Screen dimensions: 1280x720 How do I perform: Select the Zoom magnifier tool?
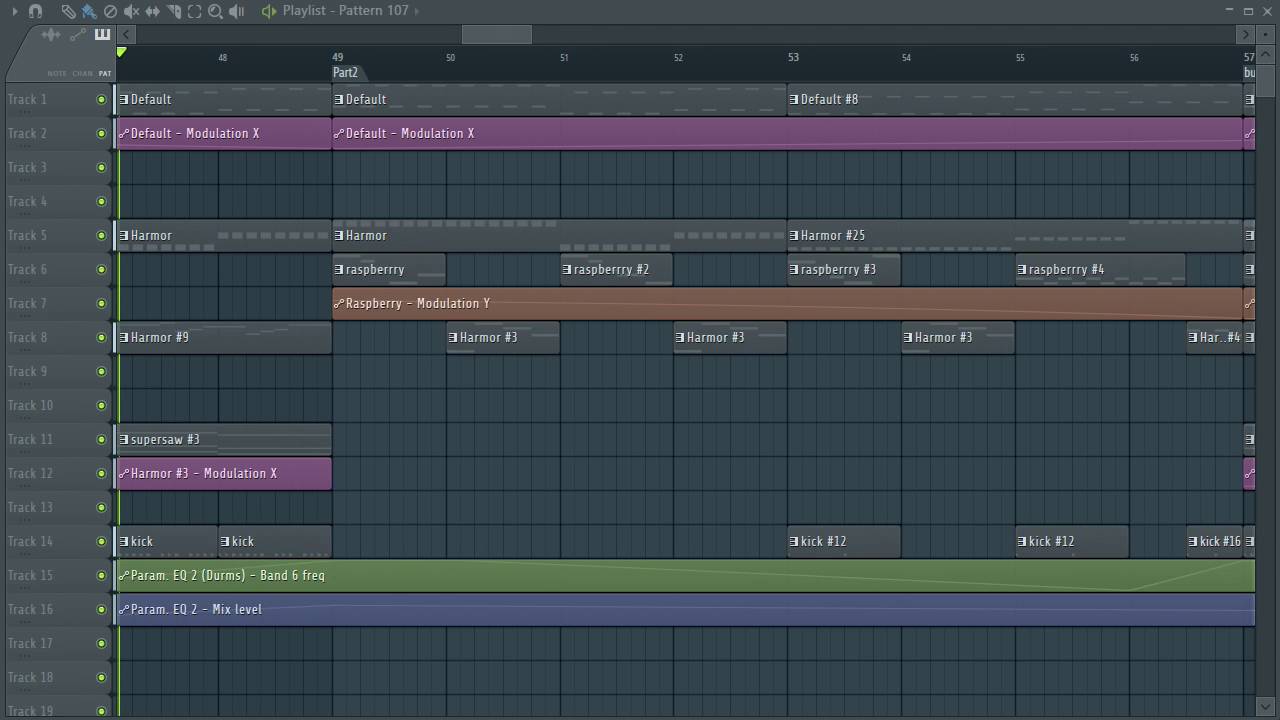(215, 11)
